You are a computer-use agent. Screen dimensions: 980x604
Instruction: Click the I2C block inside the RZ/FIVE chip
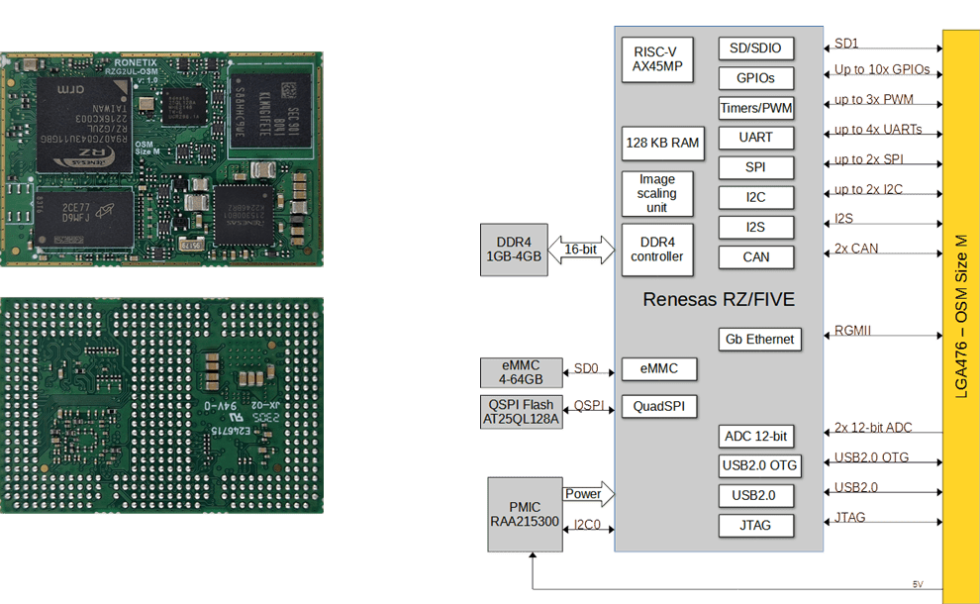tap(756, 198)
